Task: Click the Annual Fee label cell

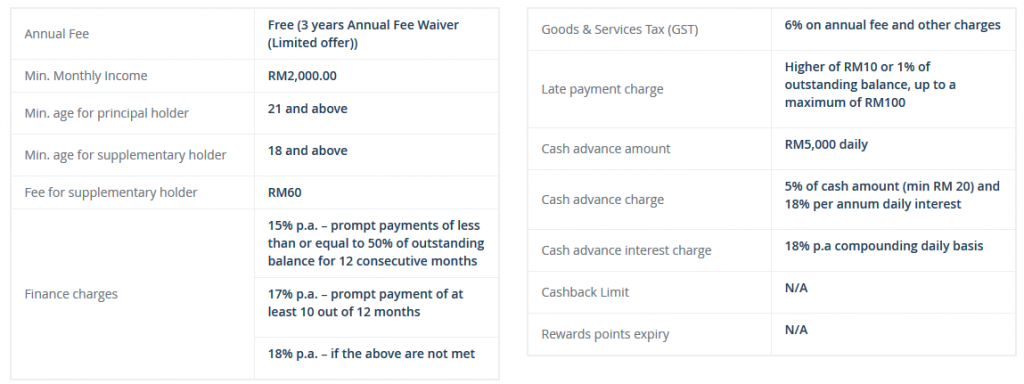Action: pyautogui.click(x=133, y=34)
